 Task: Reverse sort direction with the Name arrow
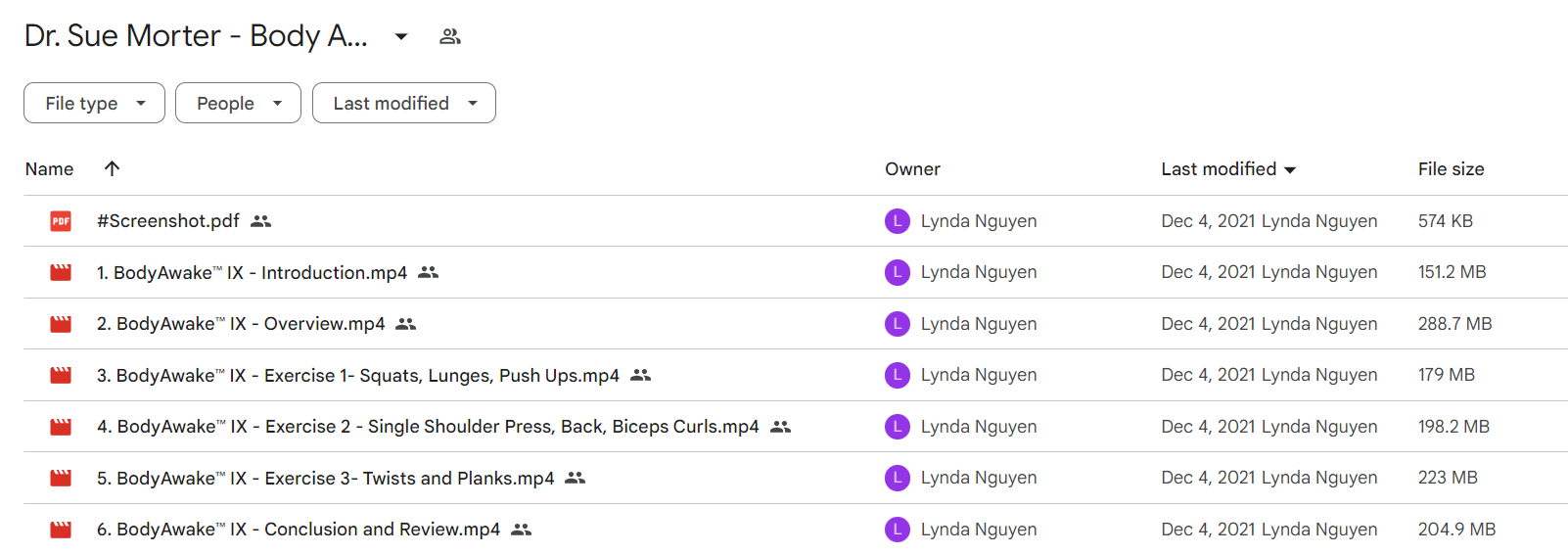(x=112, y=168)
